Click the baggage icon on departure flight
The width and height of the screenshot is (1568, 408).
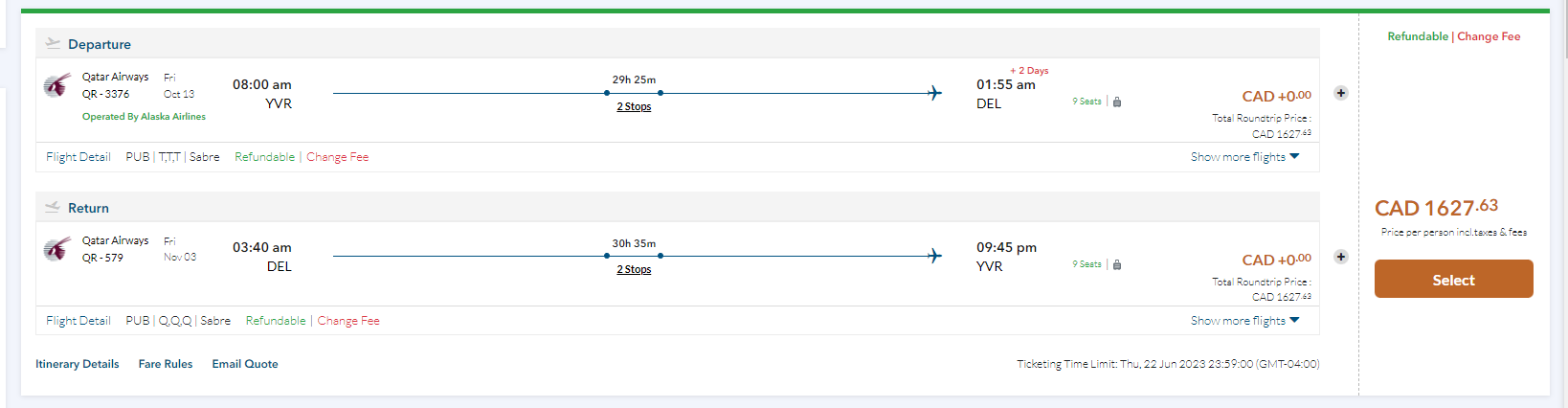coord(1117,102)
